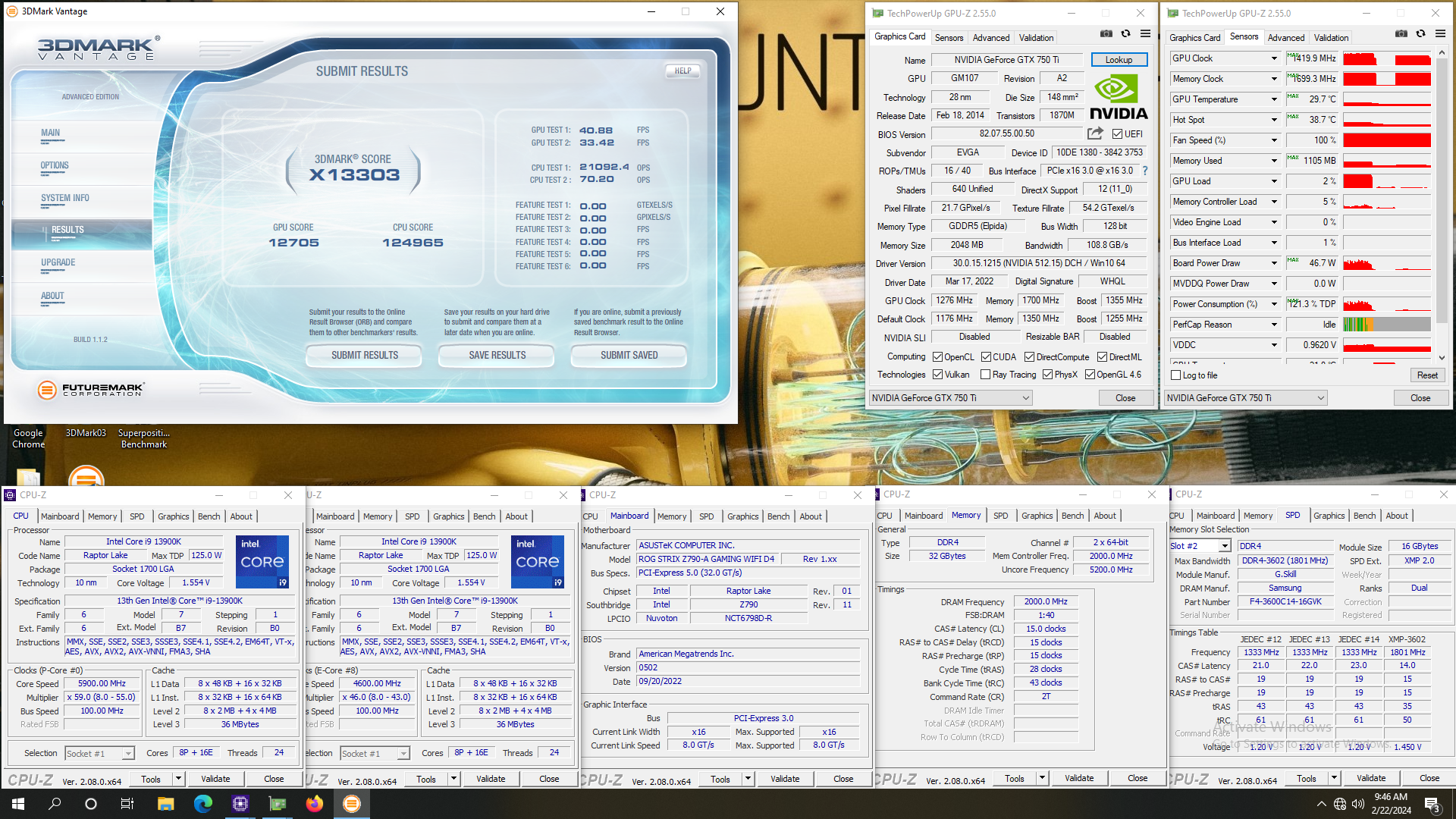Click the Fan Speed red graph bar
This screenshot has height=819, width=1456.
1387,140
